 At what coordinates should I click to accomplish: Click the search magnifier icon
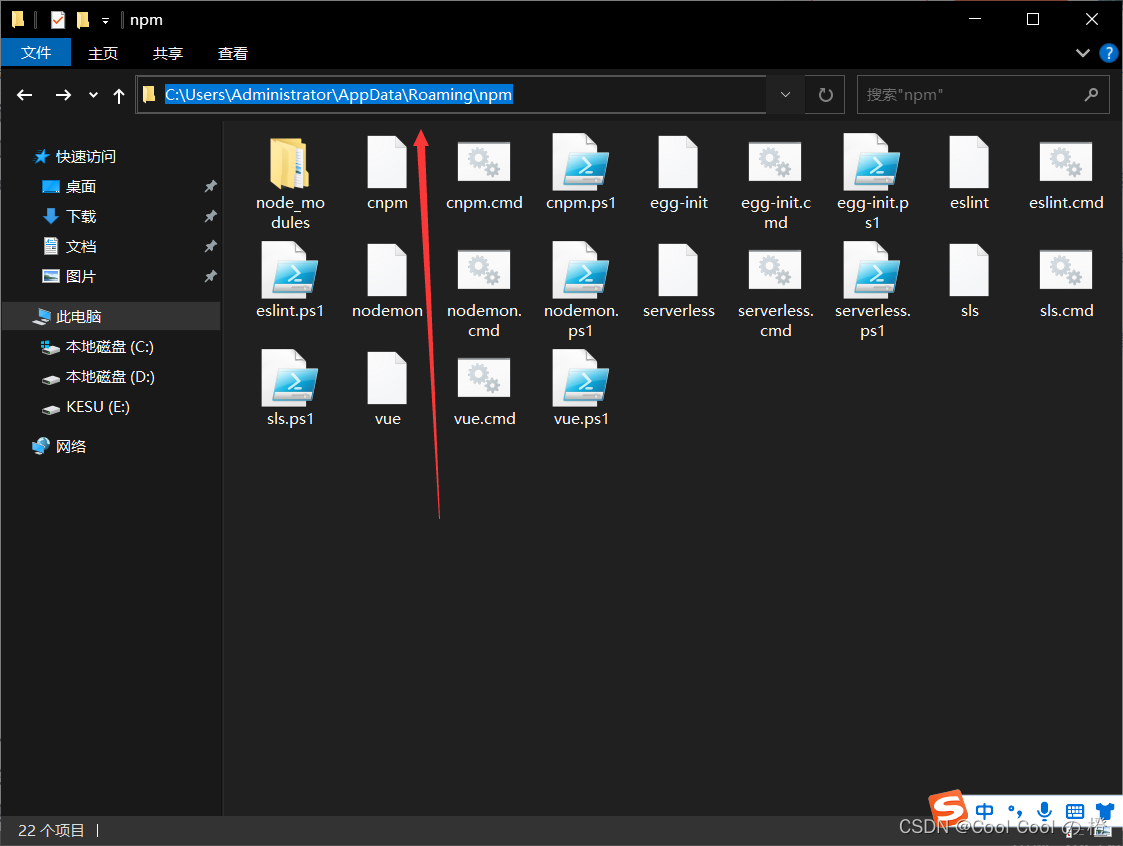point(1091,95)
